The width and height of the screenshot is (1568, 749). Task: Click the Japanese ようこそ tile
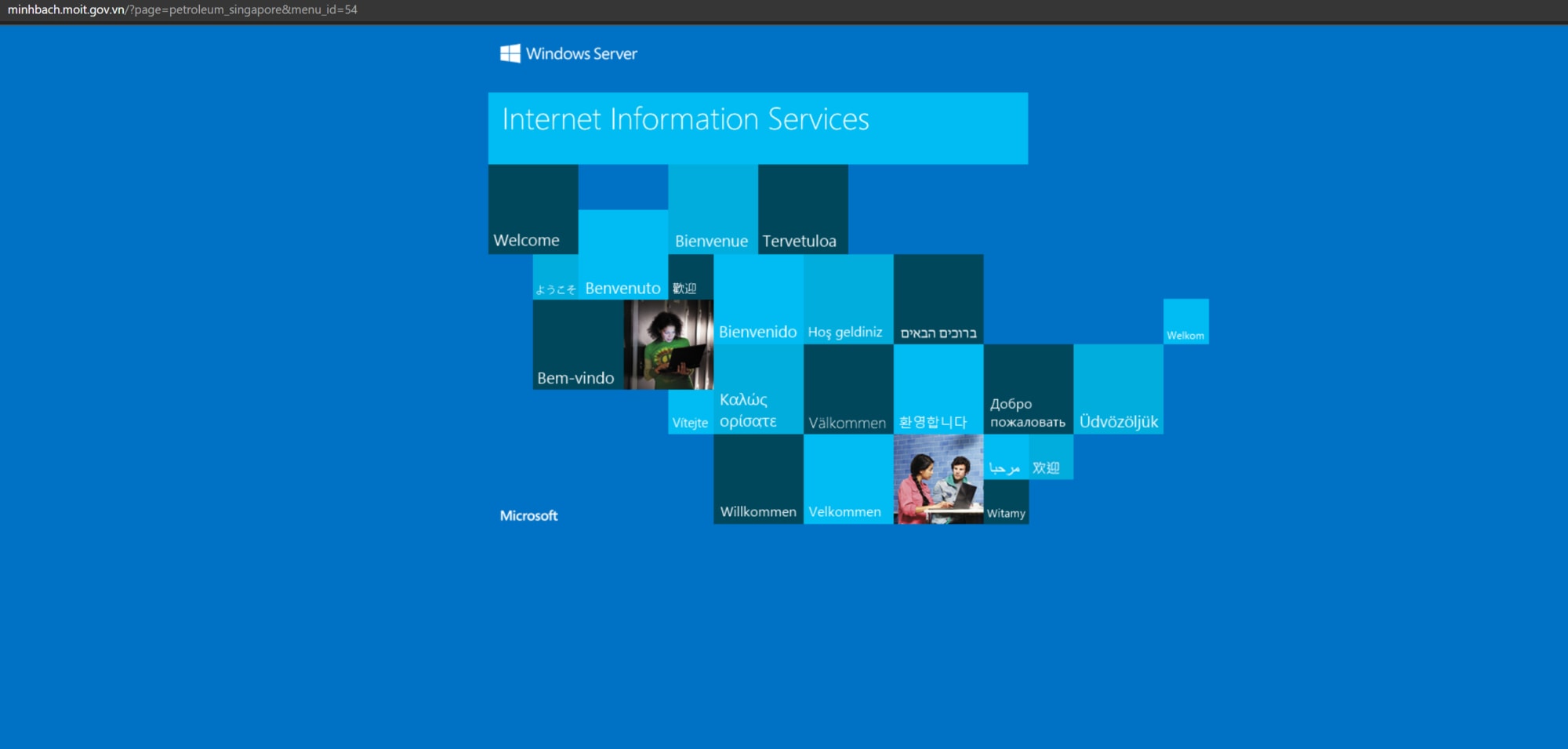[556, 277]
